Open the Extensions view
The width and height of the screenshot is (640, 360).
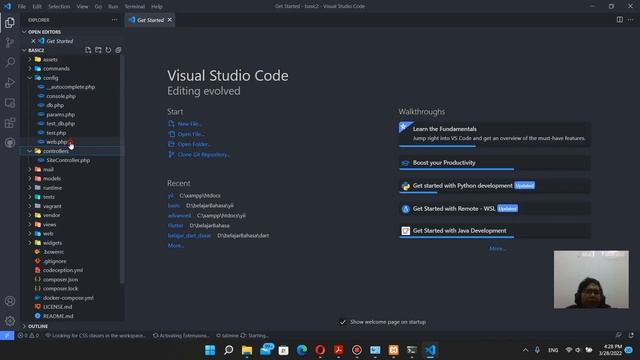tap(10, 122)
